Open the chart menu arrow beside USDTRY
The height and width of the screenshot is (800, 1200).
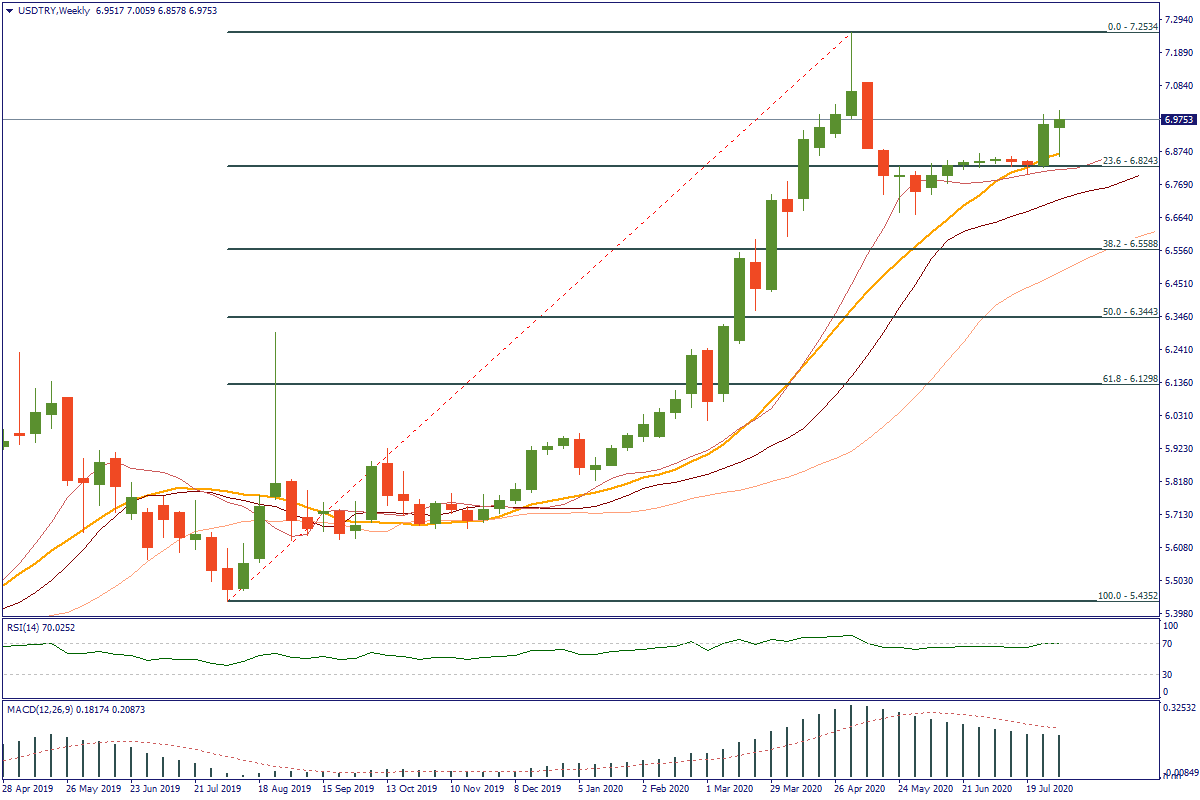[9, 10]
